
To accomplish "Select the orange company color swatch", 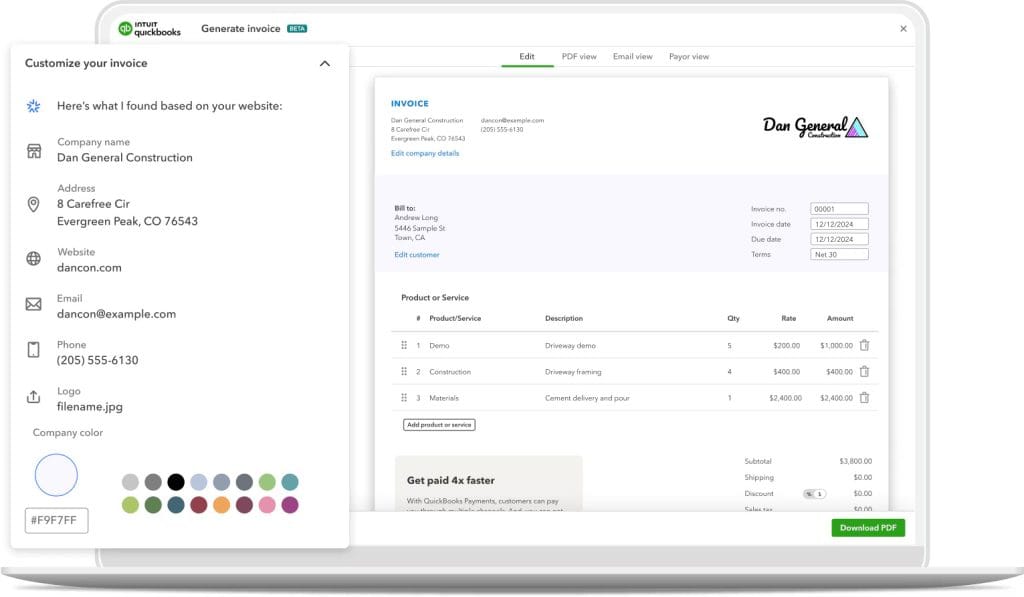I will [221, 505].
